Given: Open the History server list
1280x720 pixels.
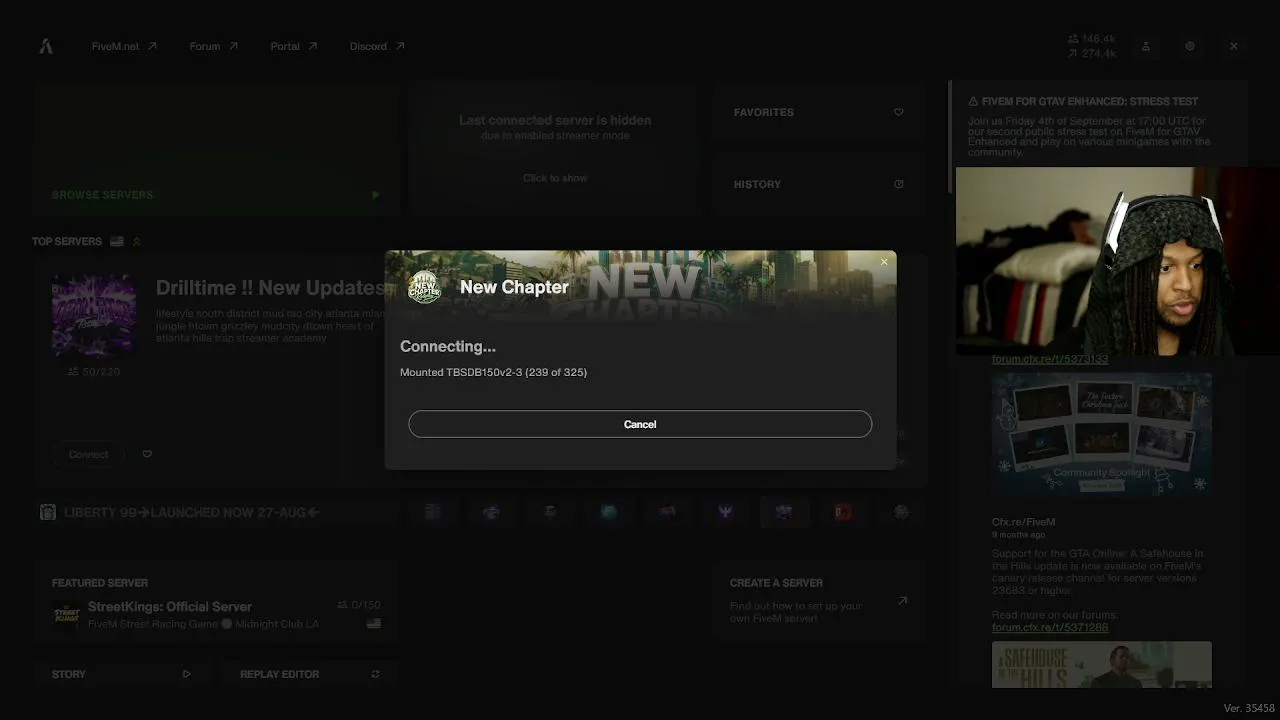Looking at the screenshot, I should pyautogui.click(x=818, y=184).
